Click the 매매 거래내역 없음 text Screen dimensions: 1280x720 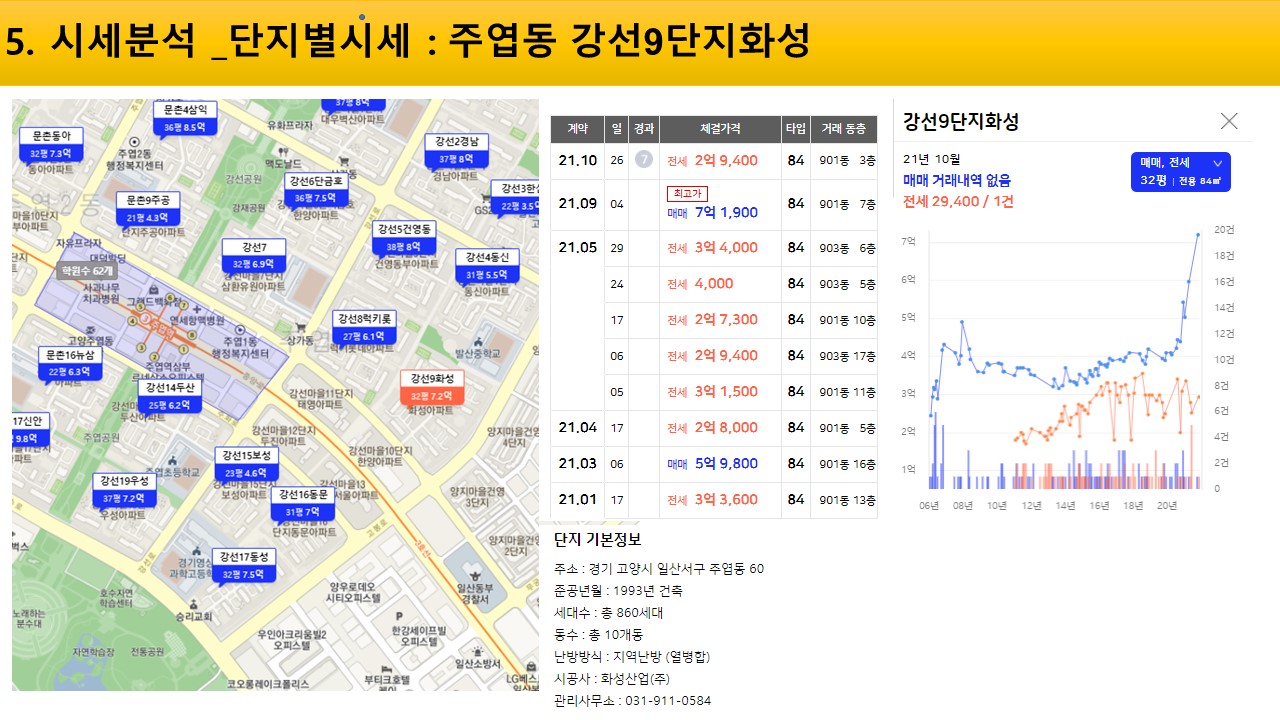coord(957,180)
